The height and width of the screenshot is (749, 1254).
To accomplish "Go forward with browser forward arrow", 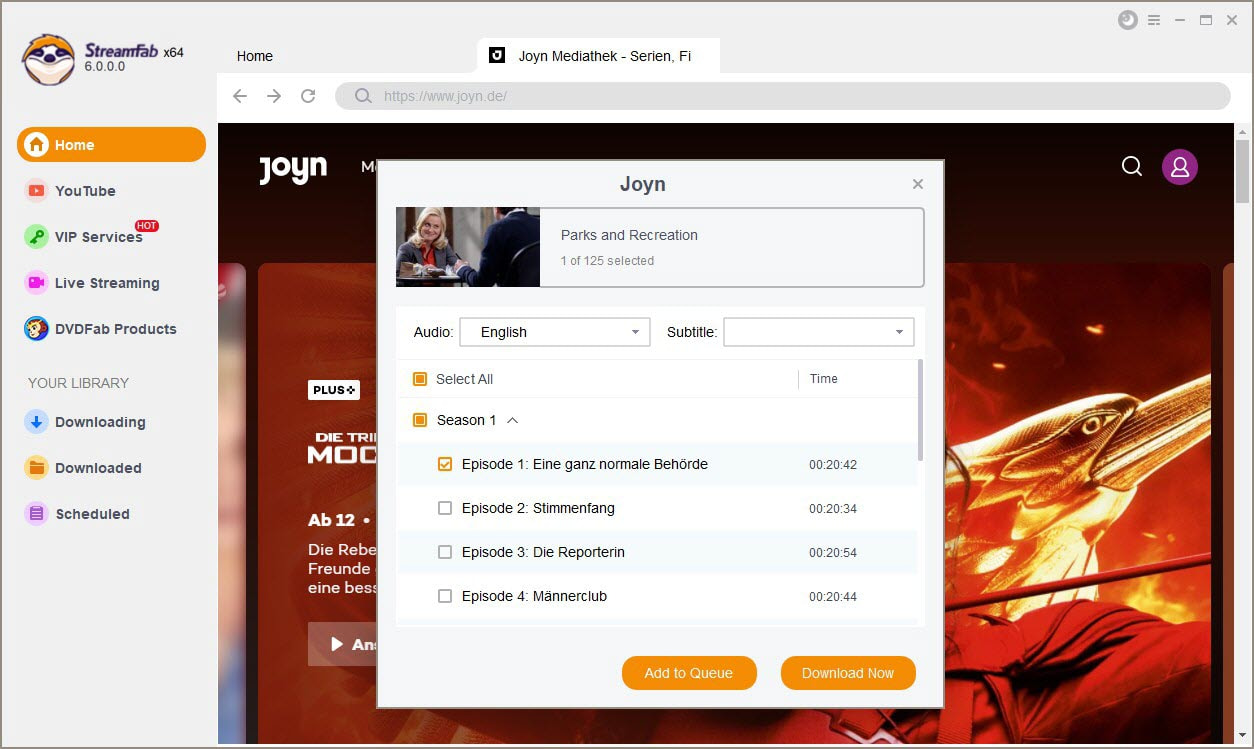I will pyautogui.click(x=274, y=96).
